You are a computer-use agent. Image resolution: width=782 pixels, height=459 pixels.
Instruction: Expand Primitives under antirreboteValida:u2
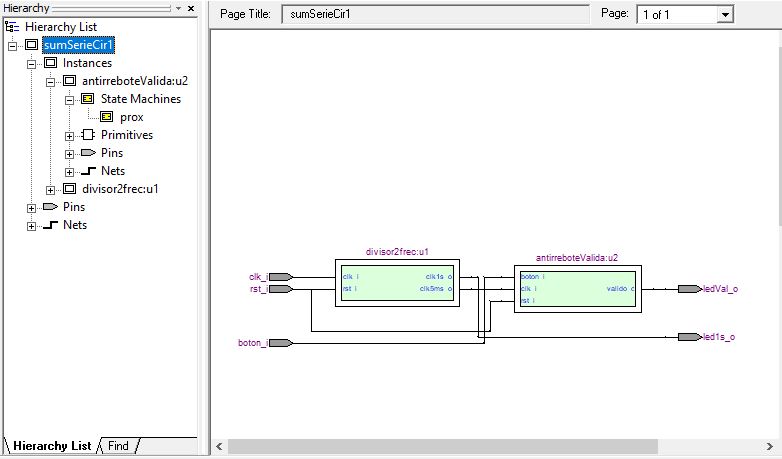pyautogui.click(x=69, y=135)
